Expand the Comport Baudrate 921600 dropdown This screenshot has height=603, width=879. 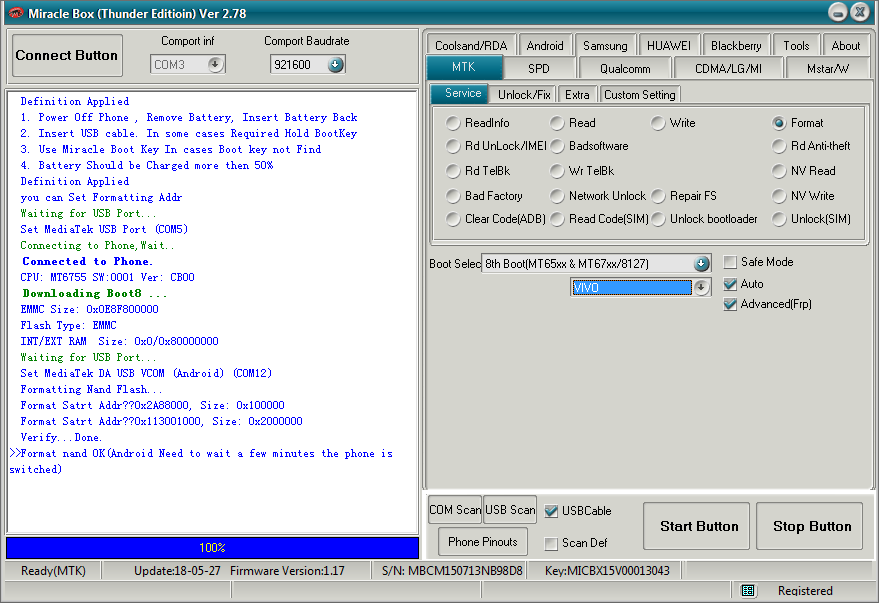pyautogui.click(x=335, y=65)
